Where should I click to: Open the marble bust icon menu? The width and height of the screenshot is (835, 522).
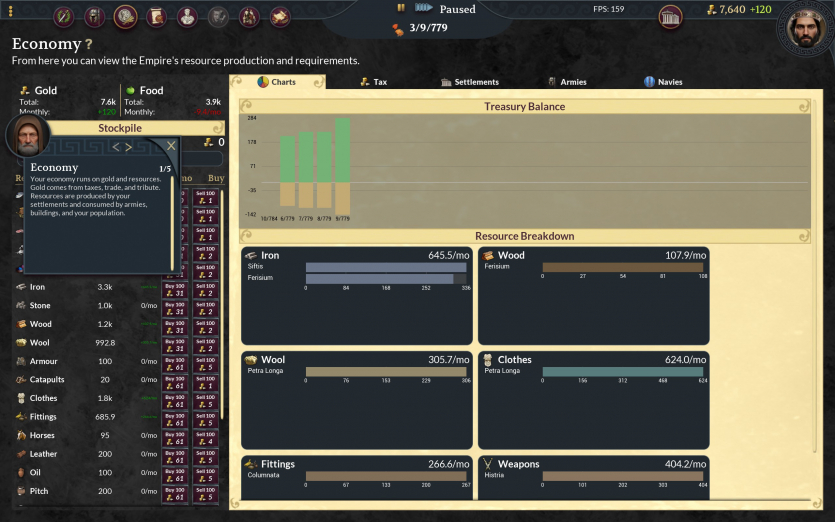[187, 16]
